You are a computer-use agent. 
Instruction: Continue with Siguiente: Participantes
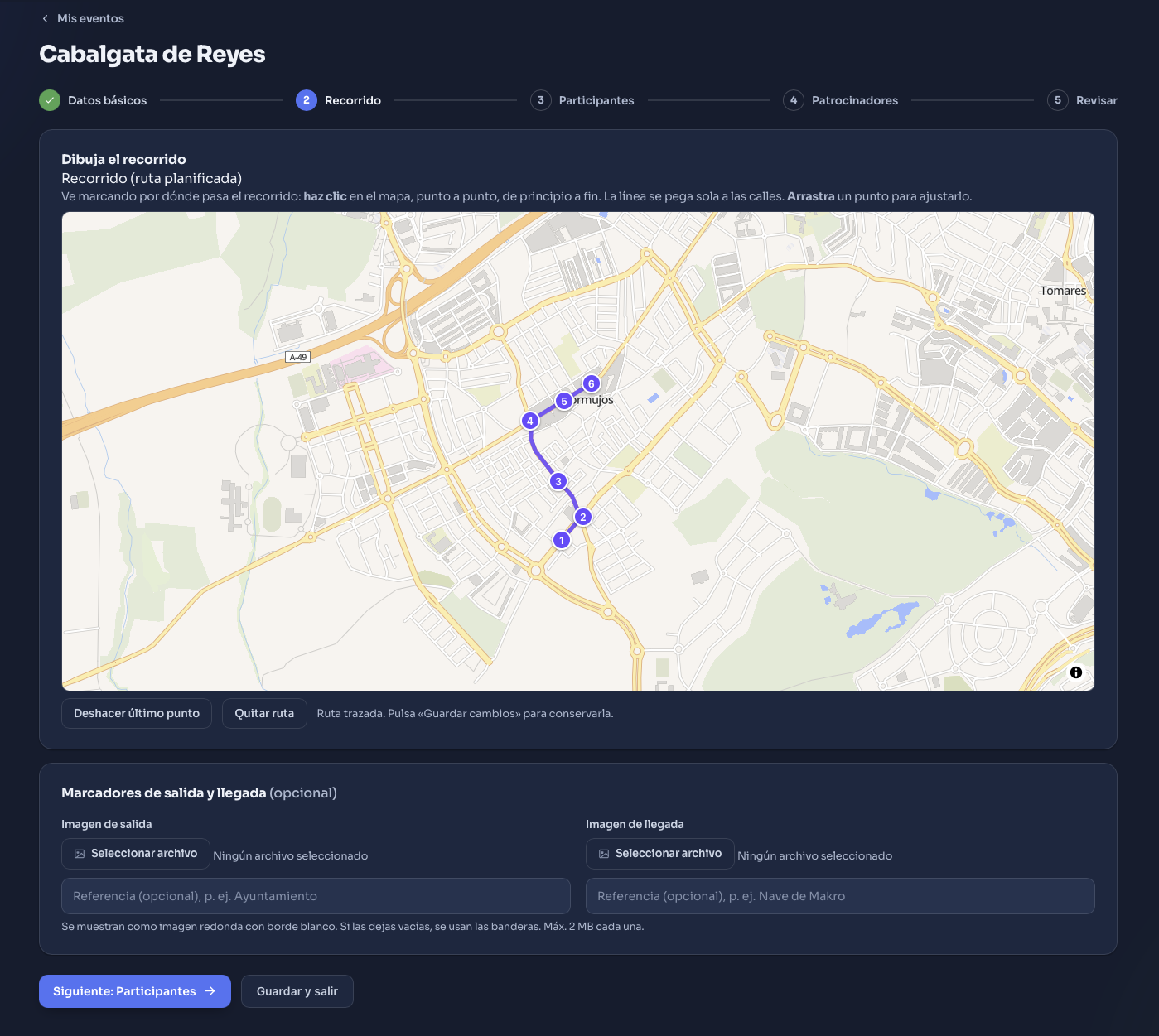[x=135, y=991]
